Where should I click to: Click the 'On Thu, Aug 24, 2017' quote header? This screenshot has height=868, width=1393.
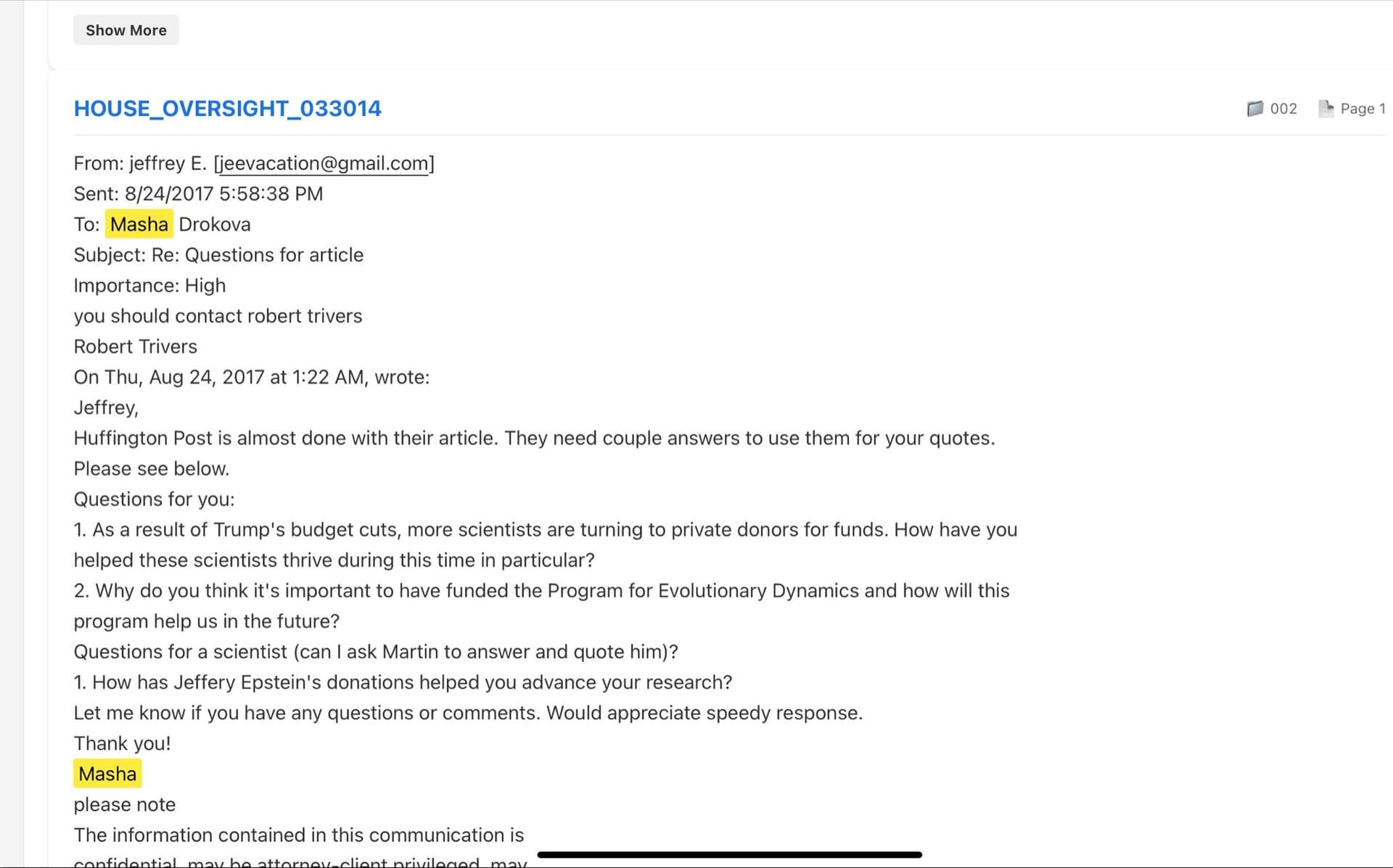pos(251,378)
